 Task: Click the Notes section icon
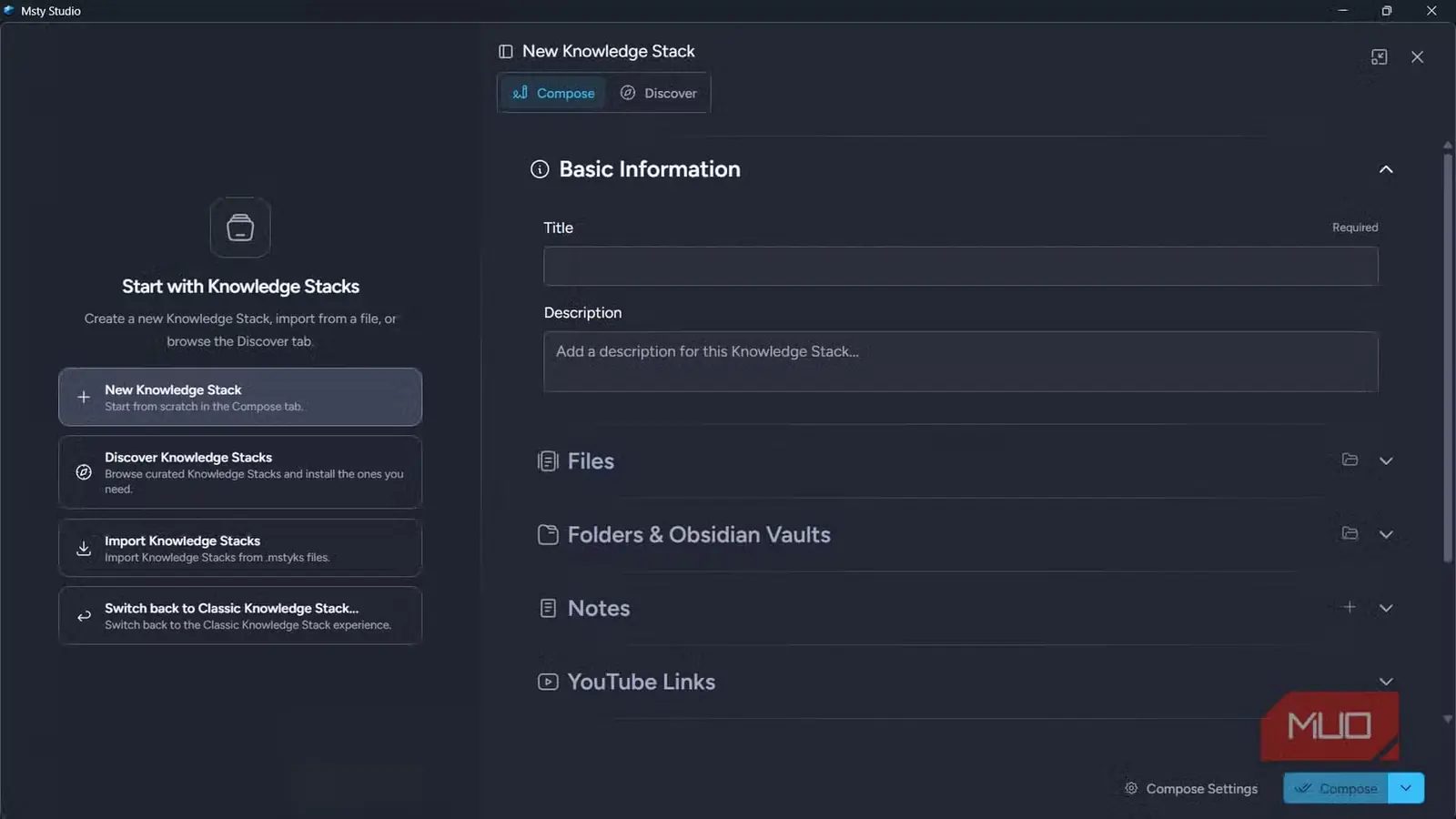(x=548, y=609)
